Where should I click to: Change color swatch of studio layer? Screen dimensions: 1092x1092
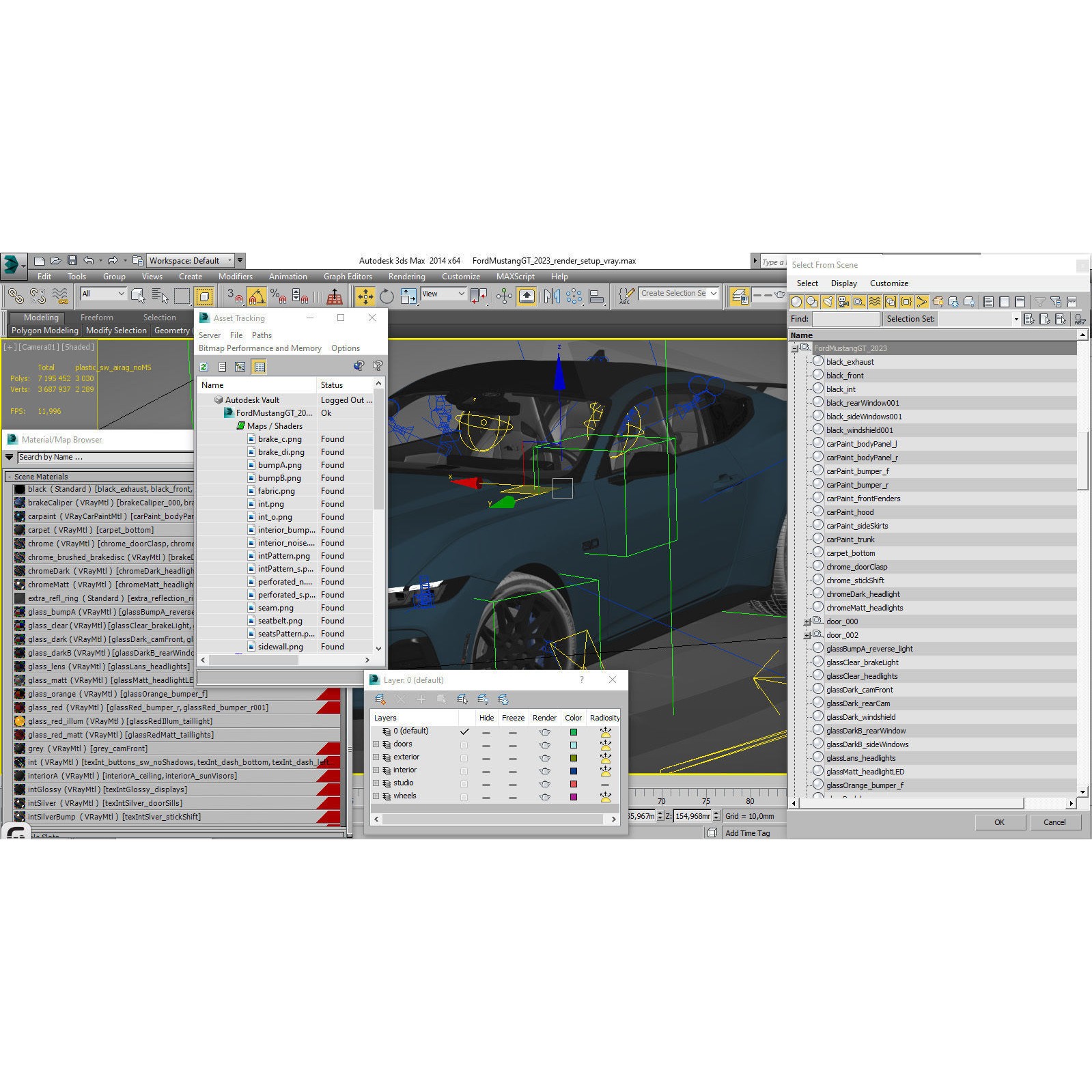coord(574,784)
